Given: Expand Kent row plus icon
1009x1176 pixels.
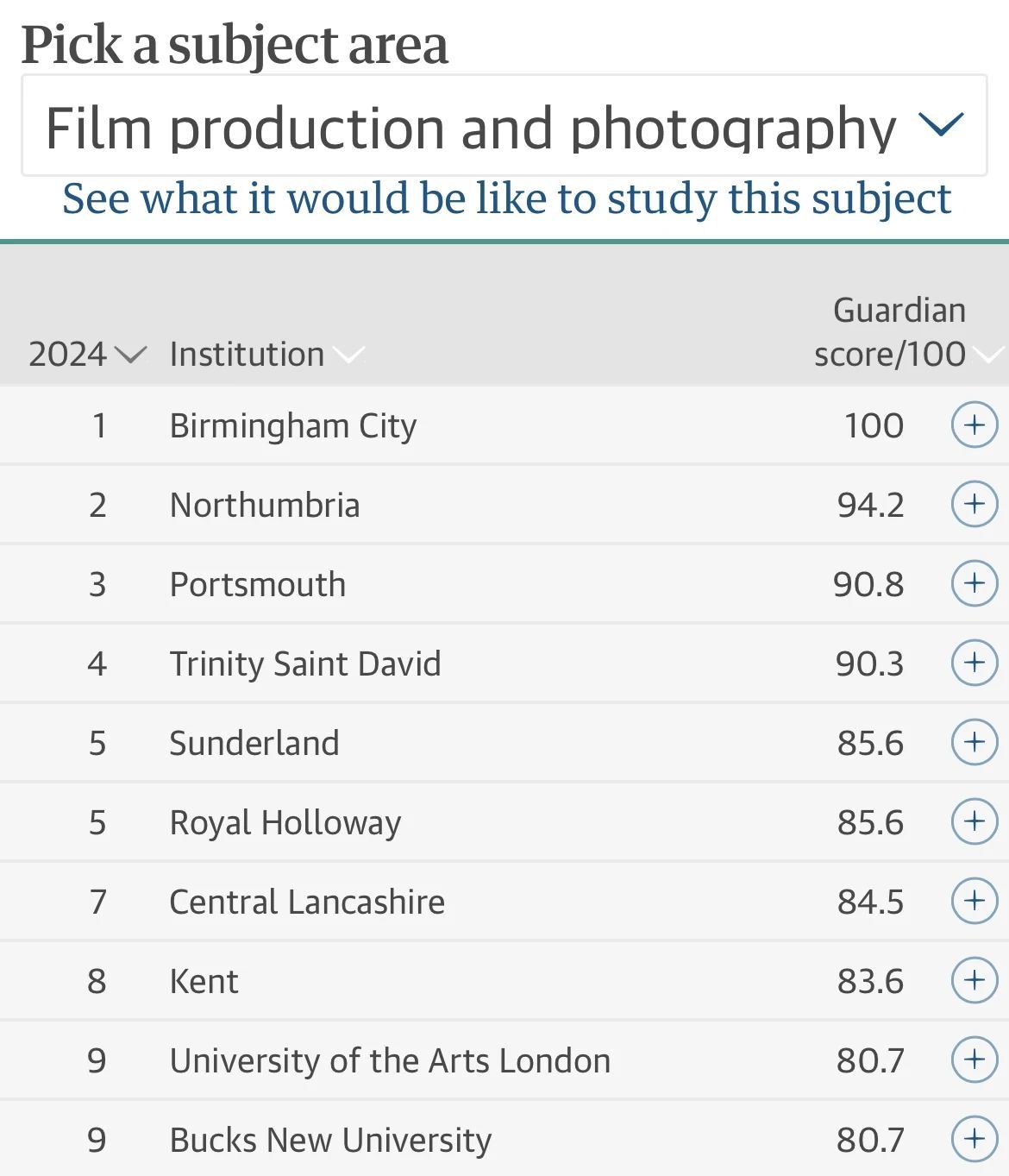Looking at the screenshot, I should tap(975, 981).
